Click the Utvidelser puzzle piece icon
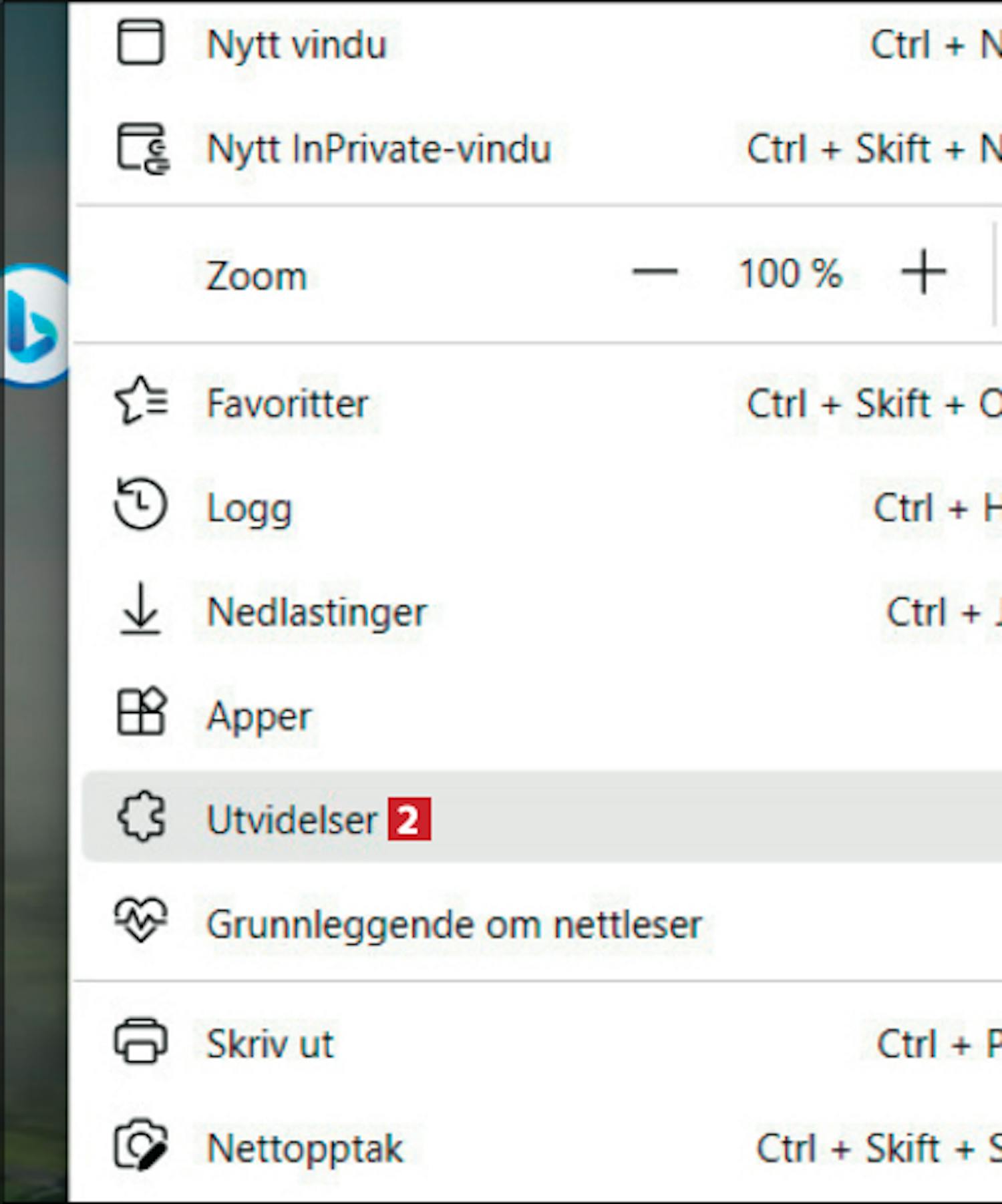 click(x=142, y=817)
